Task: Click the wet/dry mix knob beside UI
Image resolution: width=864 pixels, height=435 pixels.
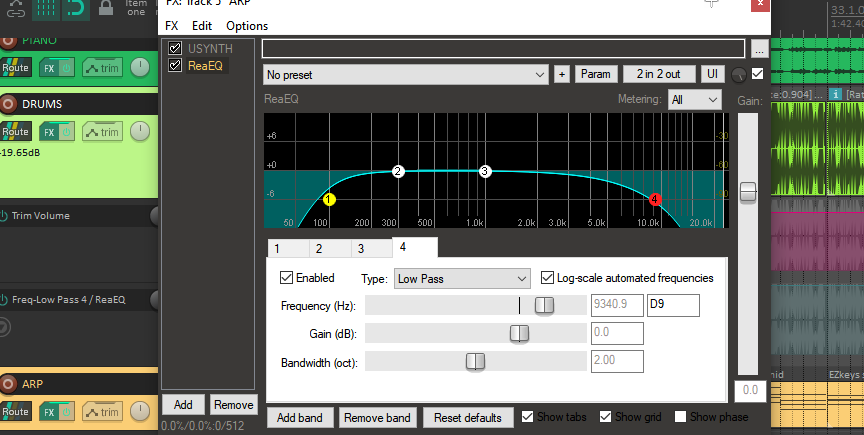Action: (739, 75)
